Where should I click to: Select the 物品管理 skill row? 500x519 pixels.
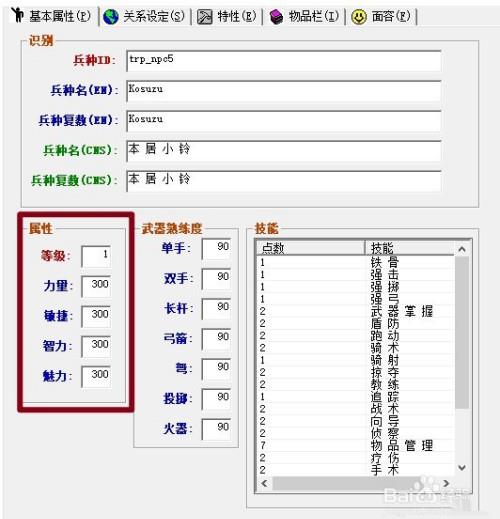[x=355, y=445]
